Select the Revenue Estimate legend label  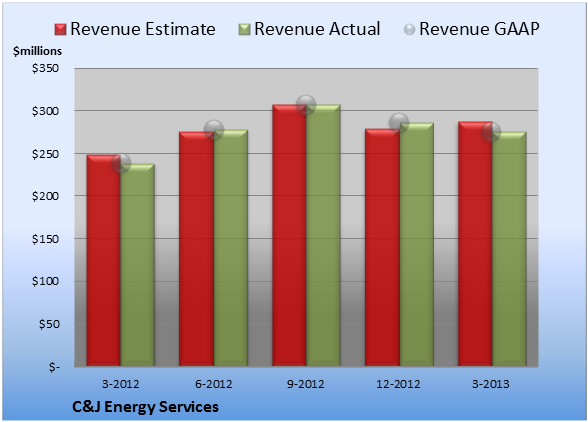[x=143, y=29]
